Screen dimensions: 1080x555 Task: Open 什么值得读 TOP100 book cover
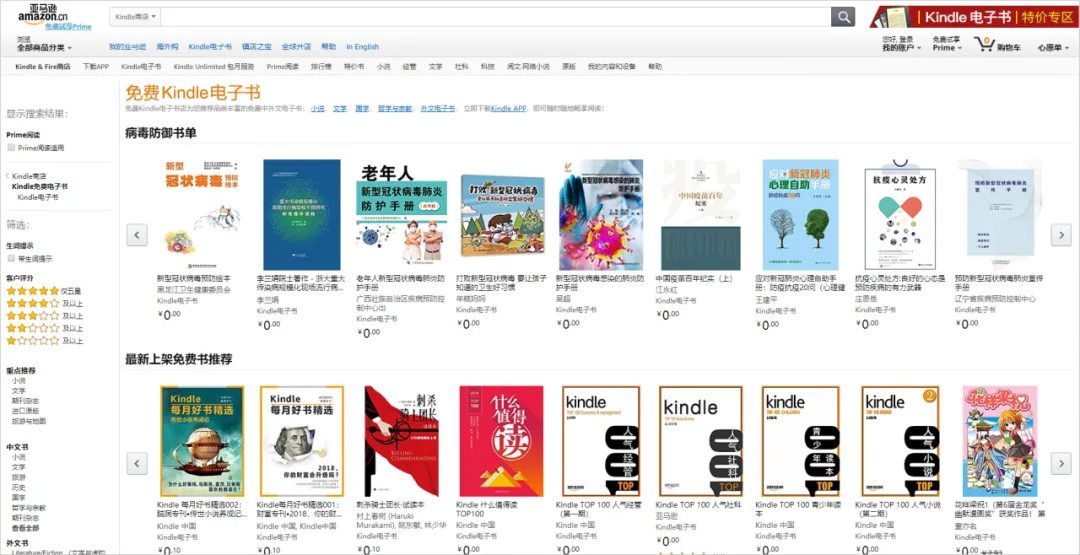(x=501, y=441)
